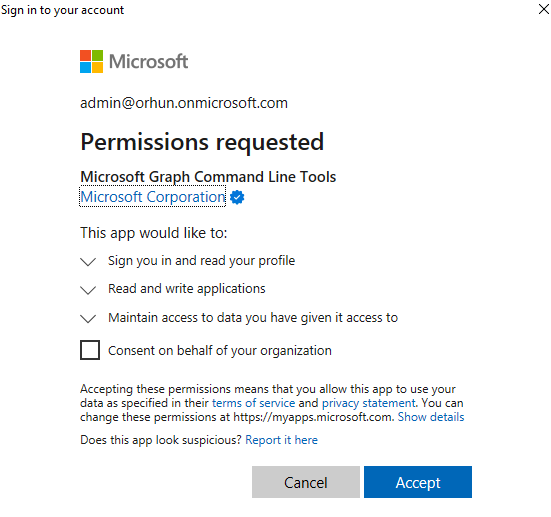551x517 pixels.
Task: Click the 'Consent on behalf of your organization' label
Action: click(220, 351)
